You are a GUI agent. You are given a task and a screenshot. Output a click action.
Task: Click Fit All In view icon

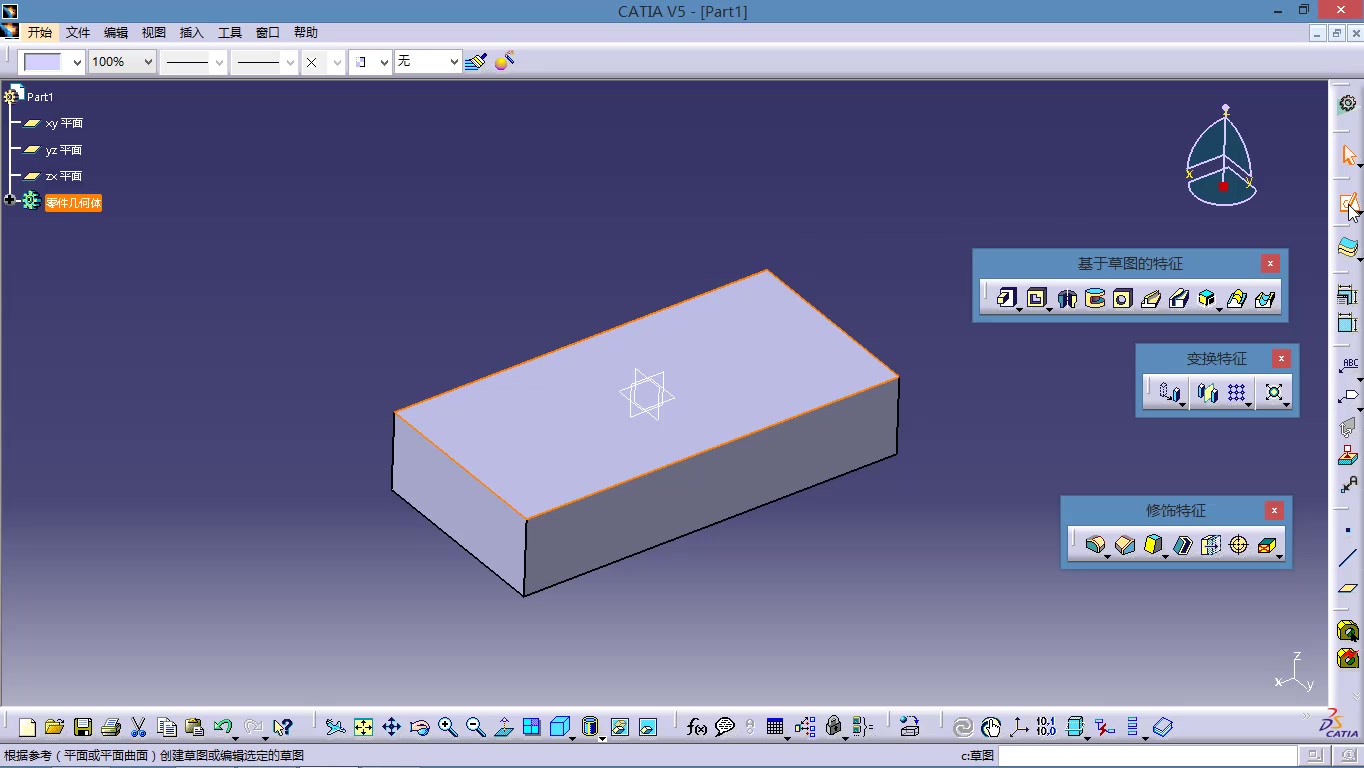363,727
